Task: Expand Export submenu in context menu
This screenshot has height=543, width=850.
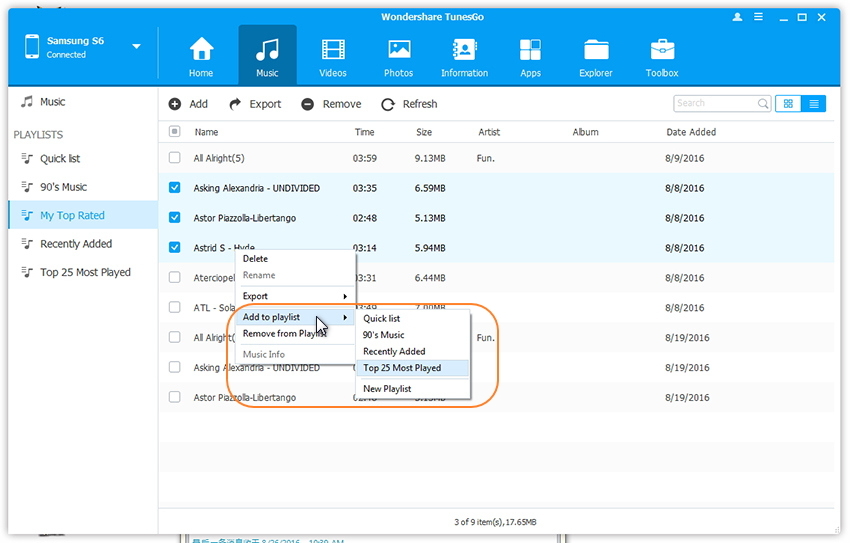Action: pyautogui.click(x=295, y=296)
